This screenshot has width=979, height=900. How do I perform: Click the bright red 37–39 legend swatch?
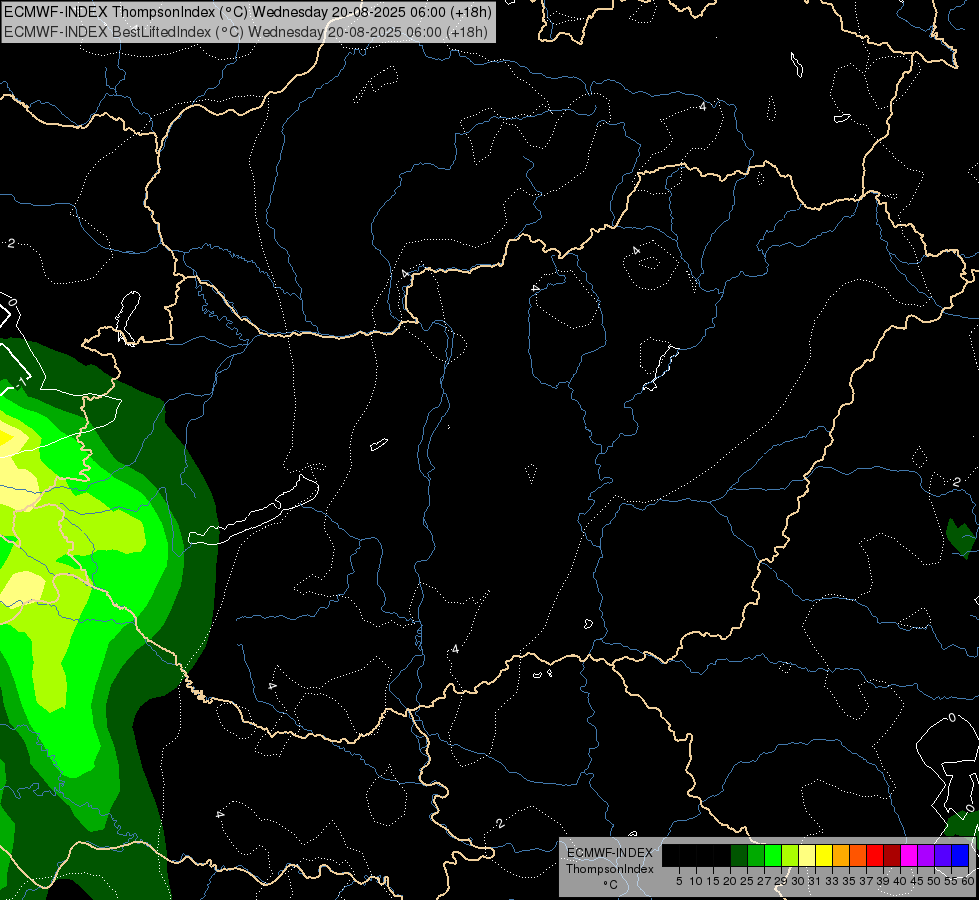click(x=875, y=855)
